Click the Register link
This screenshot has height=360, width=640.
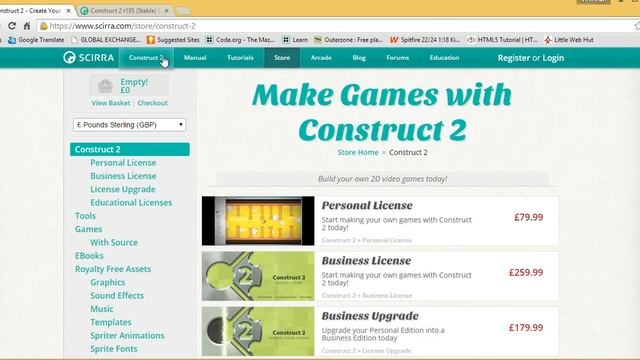click(513, 58)
